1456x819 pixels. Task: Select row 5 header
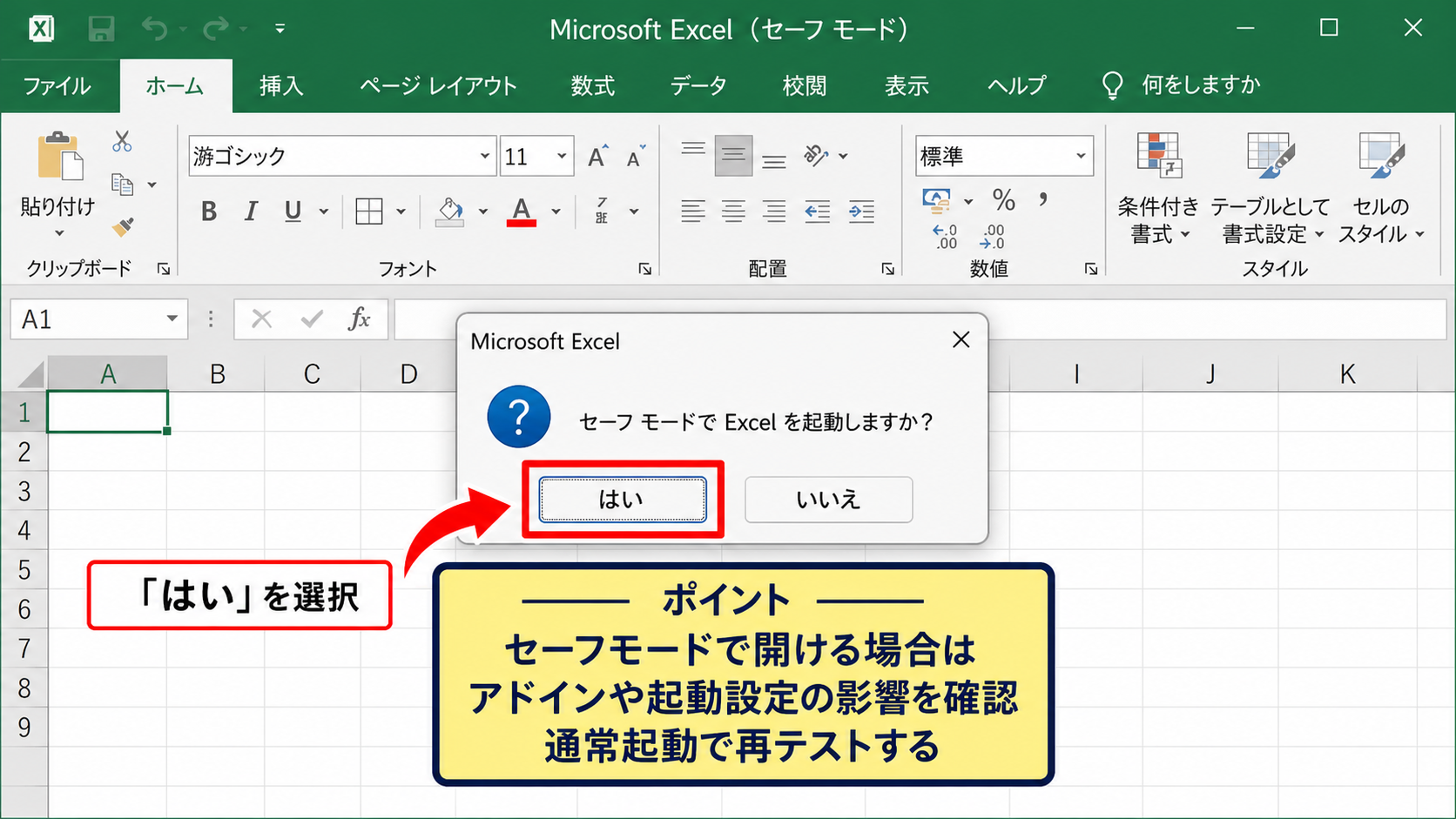[x=24, y=570]
